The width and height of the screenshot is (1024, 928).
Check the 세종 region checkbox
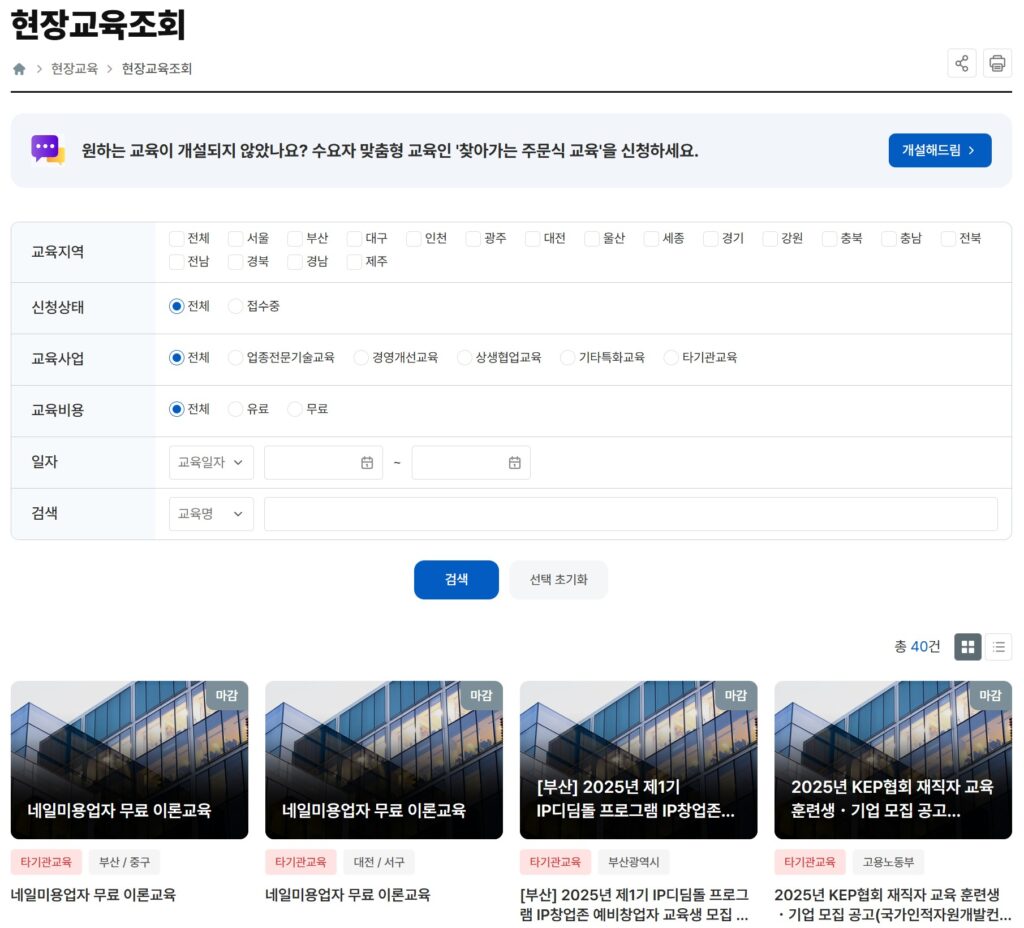tap(651, 238)
